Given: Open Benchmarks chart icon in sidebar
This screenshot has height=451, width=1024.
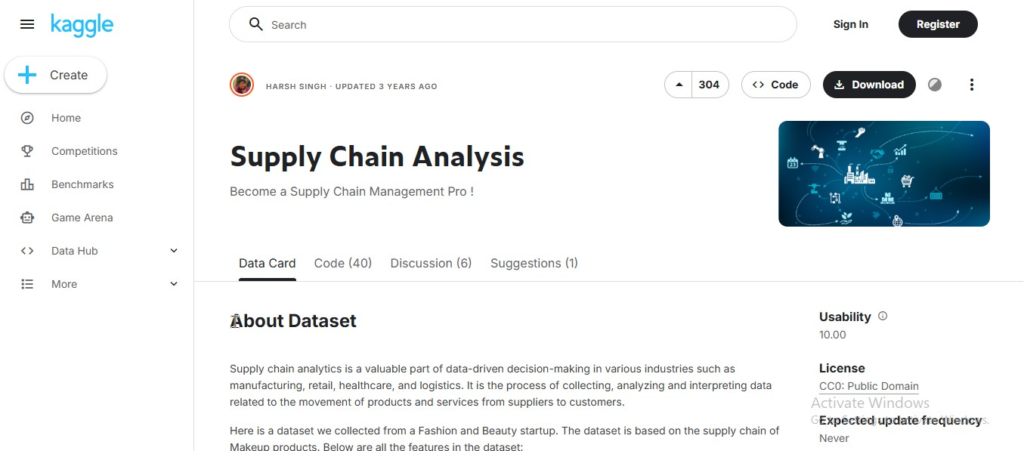Looking at the screenshot, I should pos(28,184).
